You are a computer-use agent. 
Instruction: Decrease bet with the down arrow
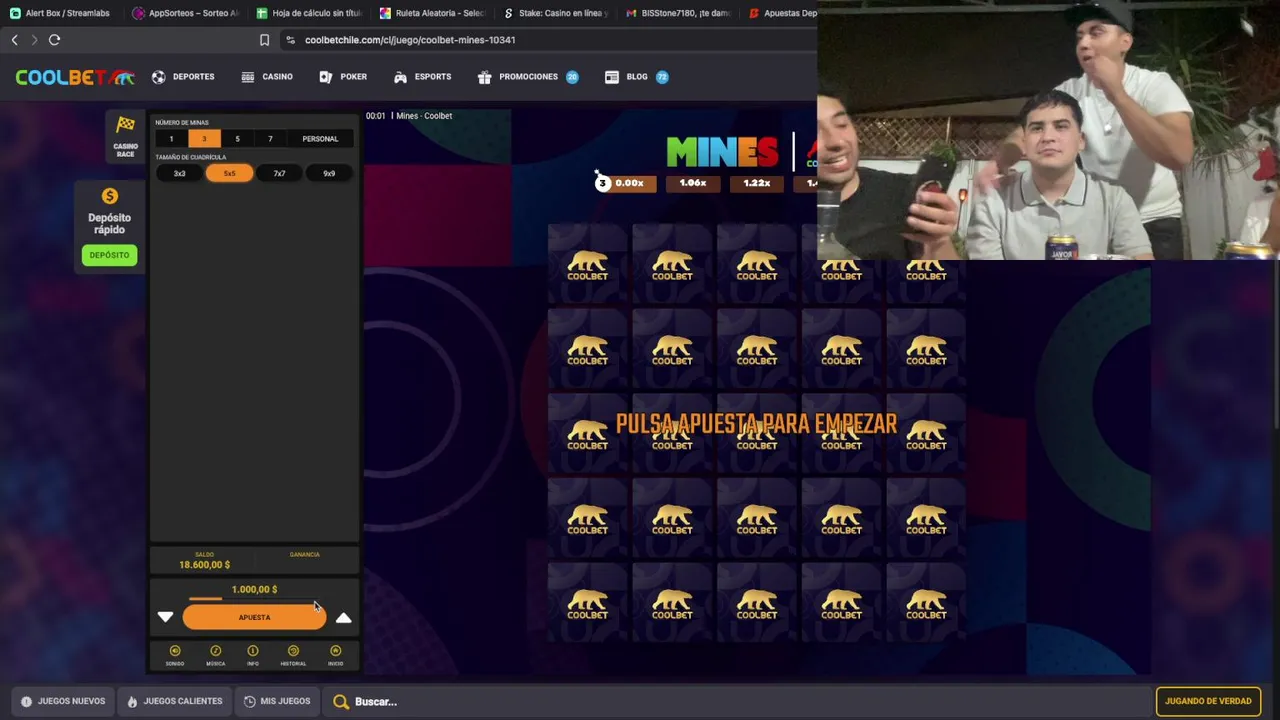[166, 618]
